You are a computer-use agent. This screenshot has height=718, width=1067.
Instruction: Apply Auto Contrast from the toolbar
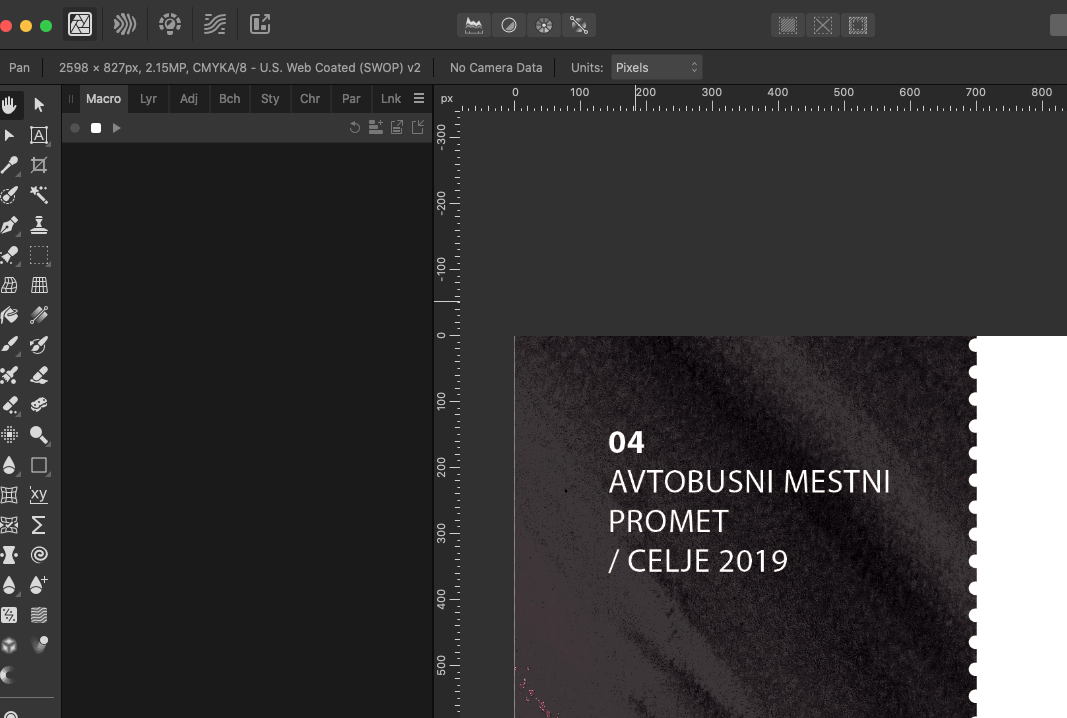(x=509, y=26)
